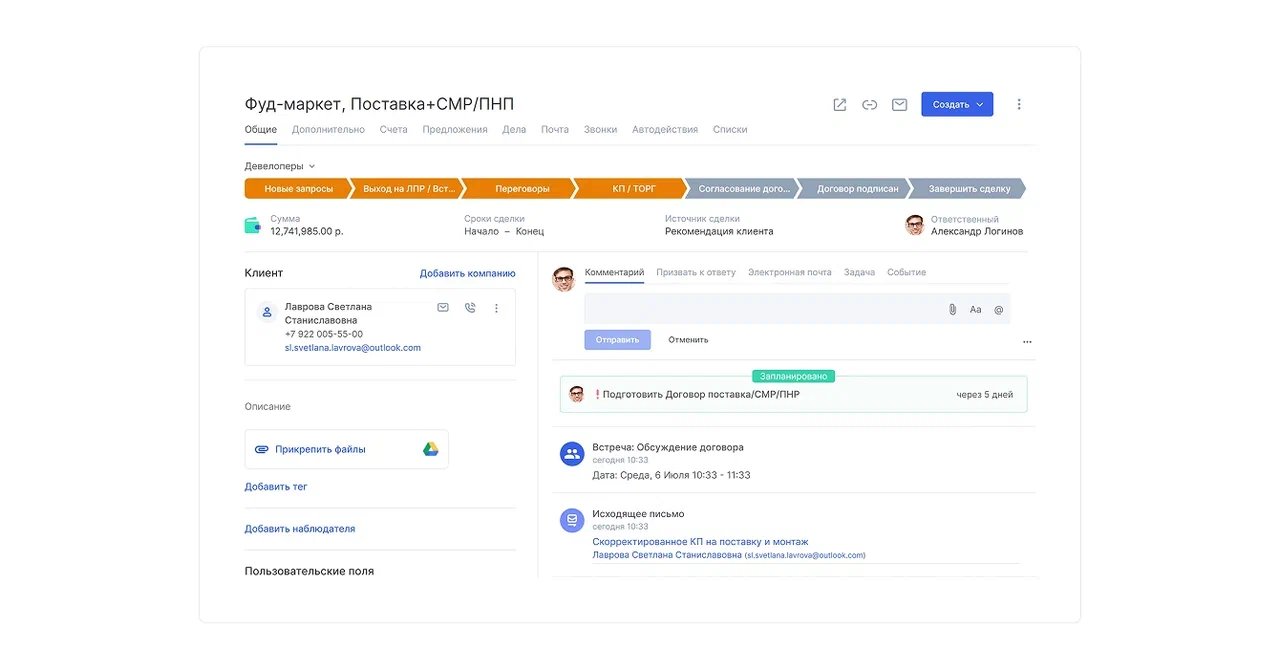Click Добавить наблюдателя link
This screenshot has height=670, width=1280.
tap(300, 529)
